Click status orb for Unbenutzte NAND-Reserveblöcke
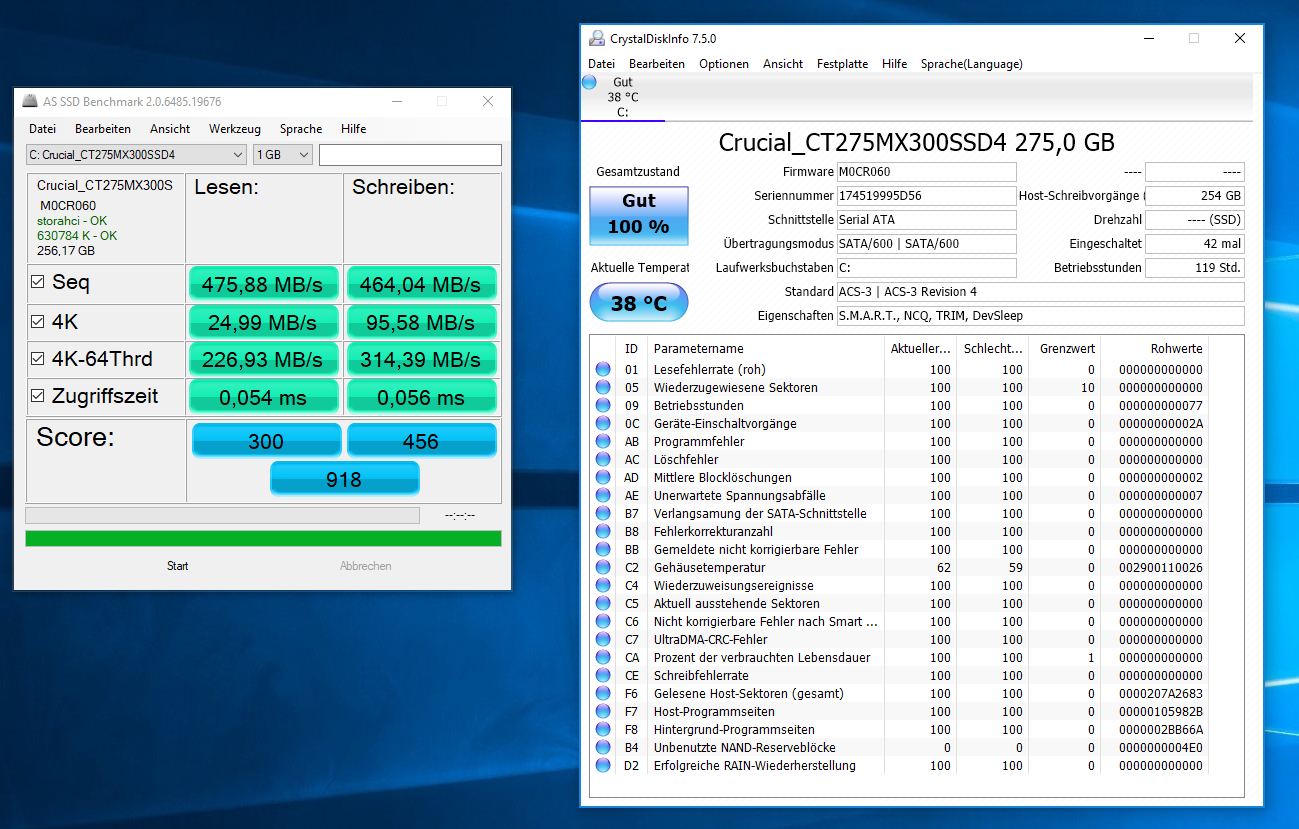 pos(603,747)
